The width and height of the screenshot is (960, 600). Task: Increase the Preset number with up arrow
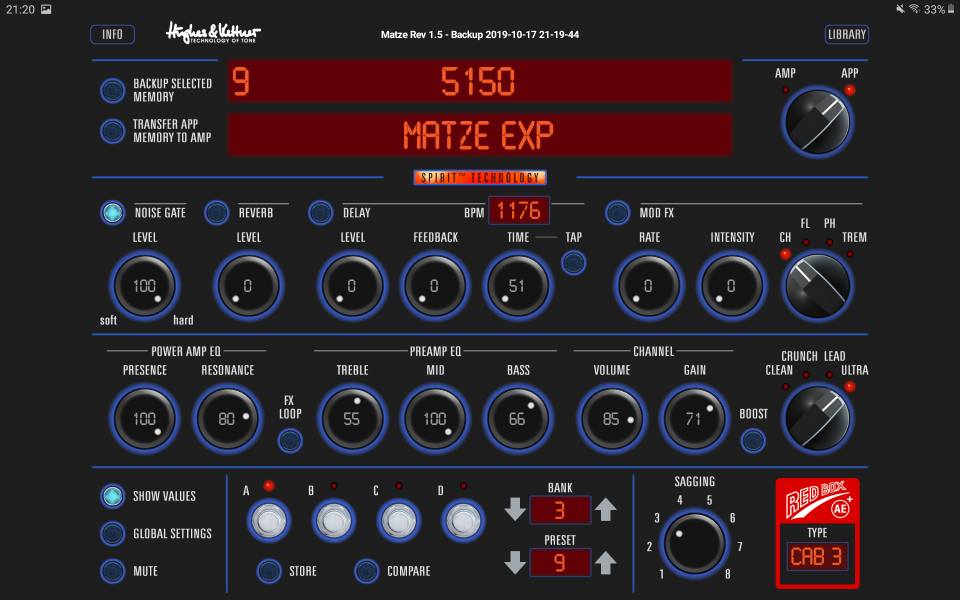[x=606, y=563]
